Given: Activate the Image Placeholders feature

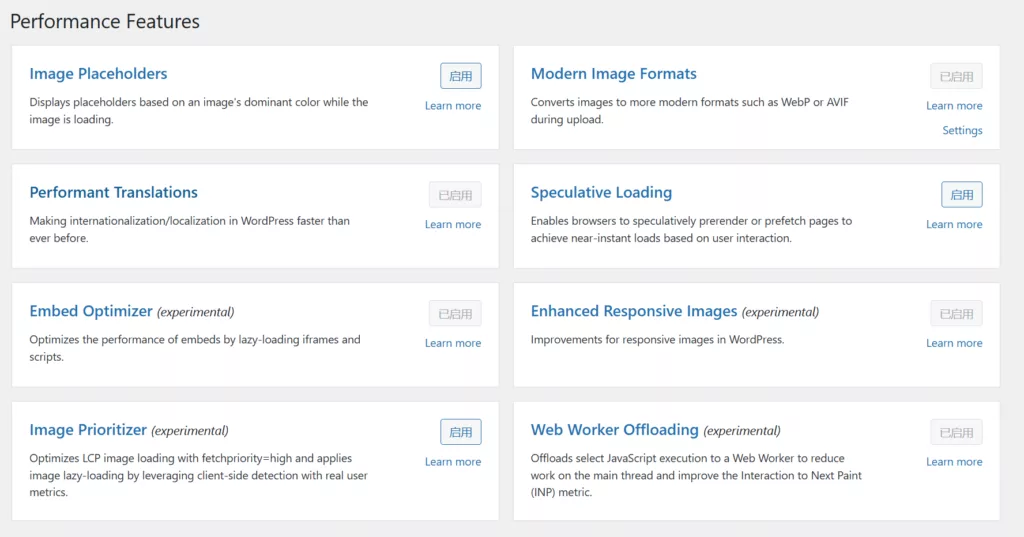Looking at the screenshot, I should click(460, 76).
